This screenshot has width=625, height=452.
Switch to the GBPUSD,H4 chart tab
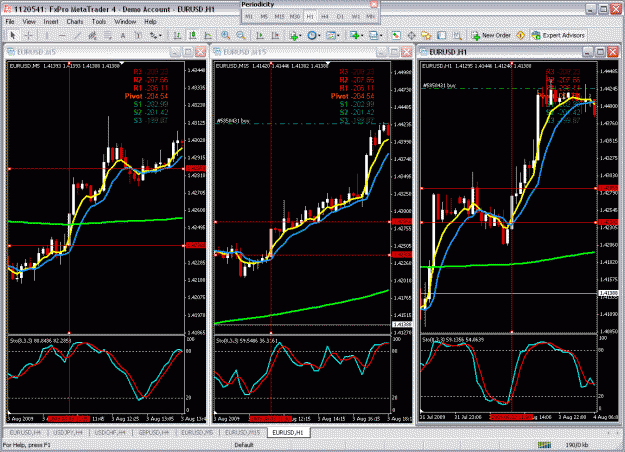153,432
